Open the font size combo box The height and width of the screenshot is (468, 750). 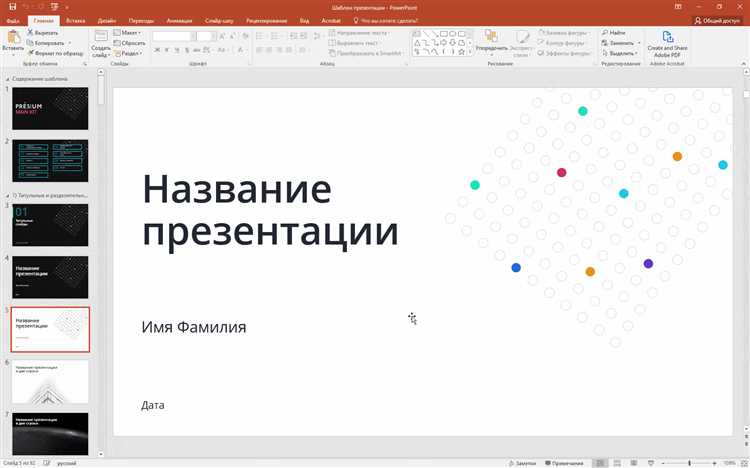coord(205,36)
